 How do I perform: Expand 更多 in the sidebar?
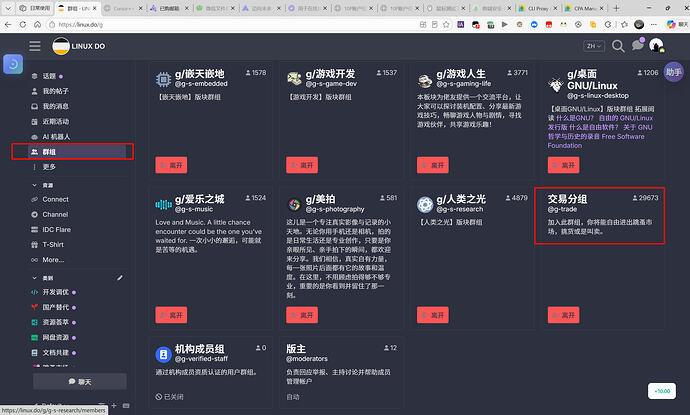tap(49, 167)
